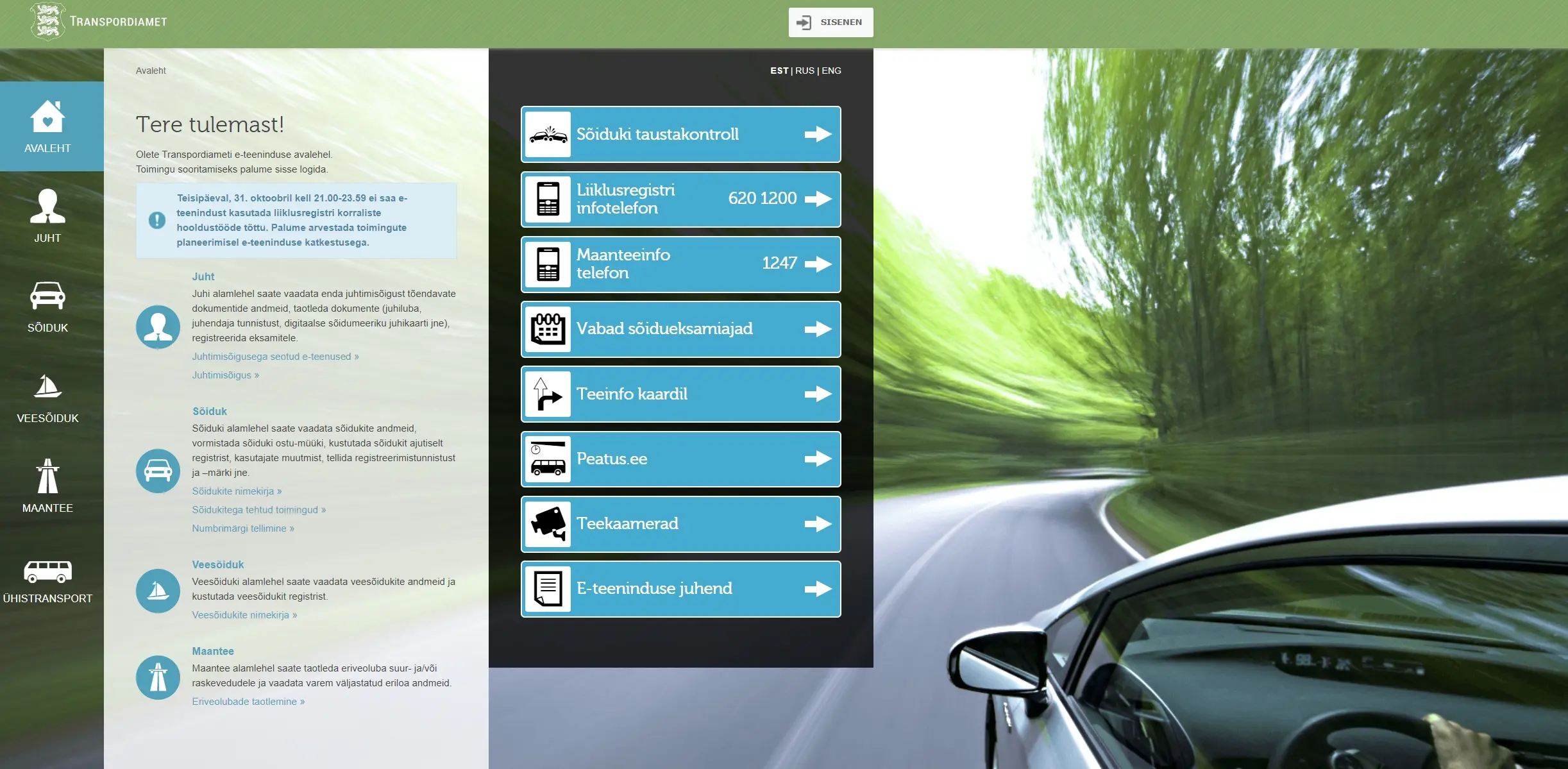This screenshot has height=769, width=1568.
Task: Select the MAANTEE sidebar label
Action: [x=47, y=508]
